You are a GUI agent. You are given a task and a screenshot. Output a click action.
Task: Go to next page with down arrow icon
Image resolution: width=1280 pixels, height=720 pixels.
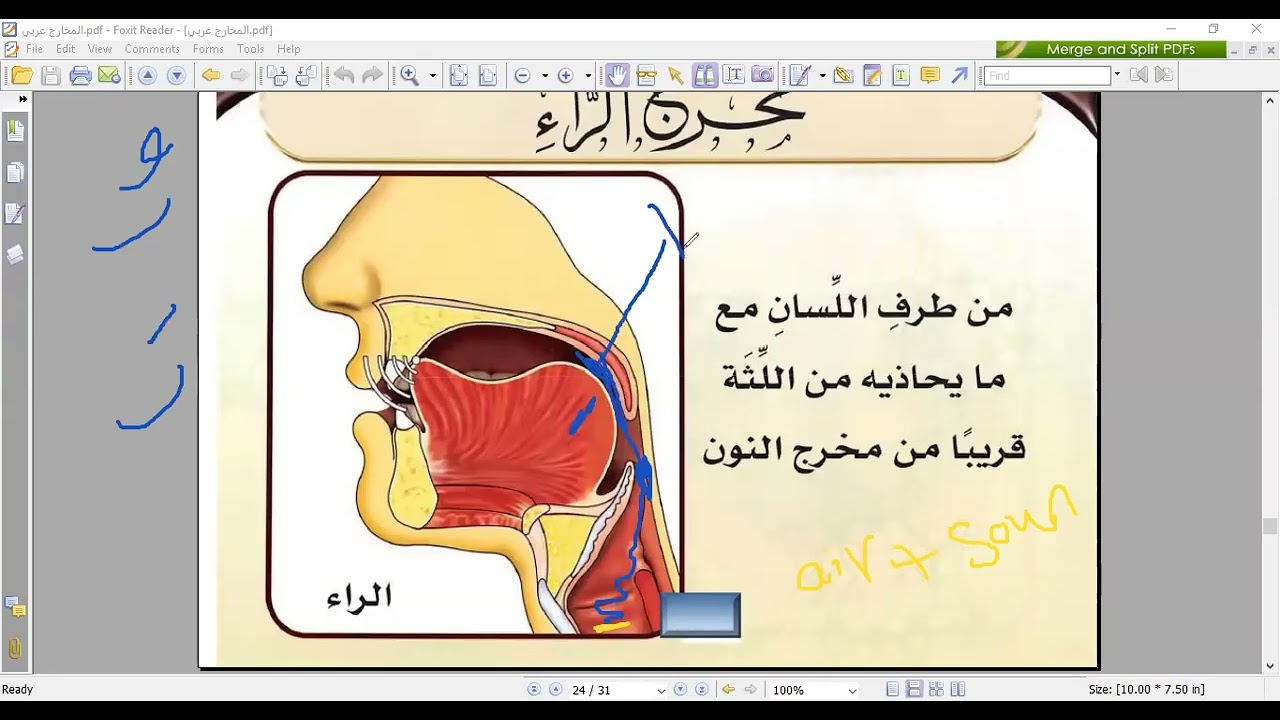click(x=176, y=75)
